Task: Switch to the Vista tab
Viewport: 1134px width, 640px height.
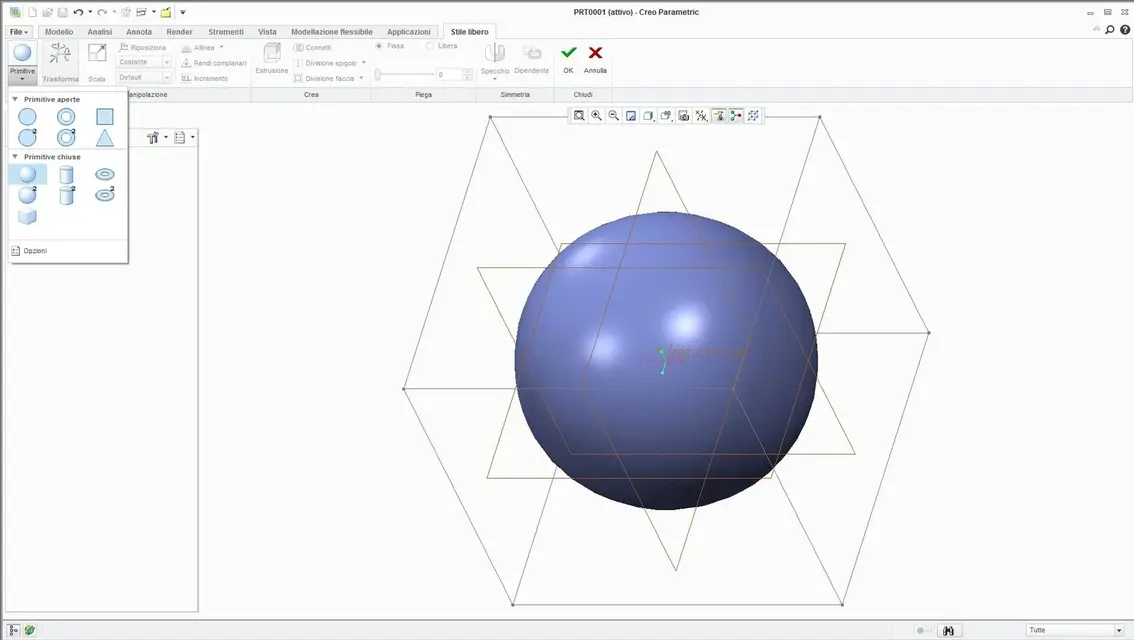Action: (267, 32)
